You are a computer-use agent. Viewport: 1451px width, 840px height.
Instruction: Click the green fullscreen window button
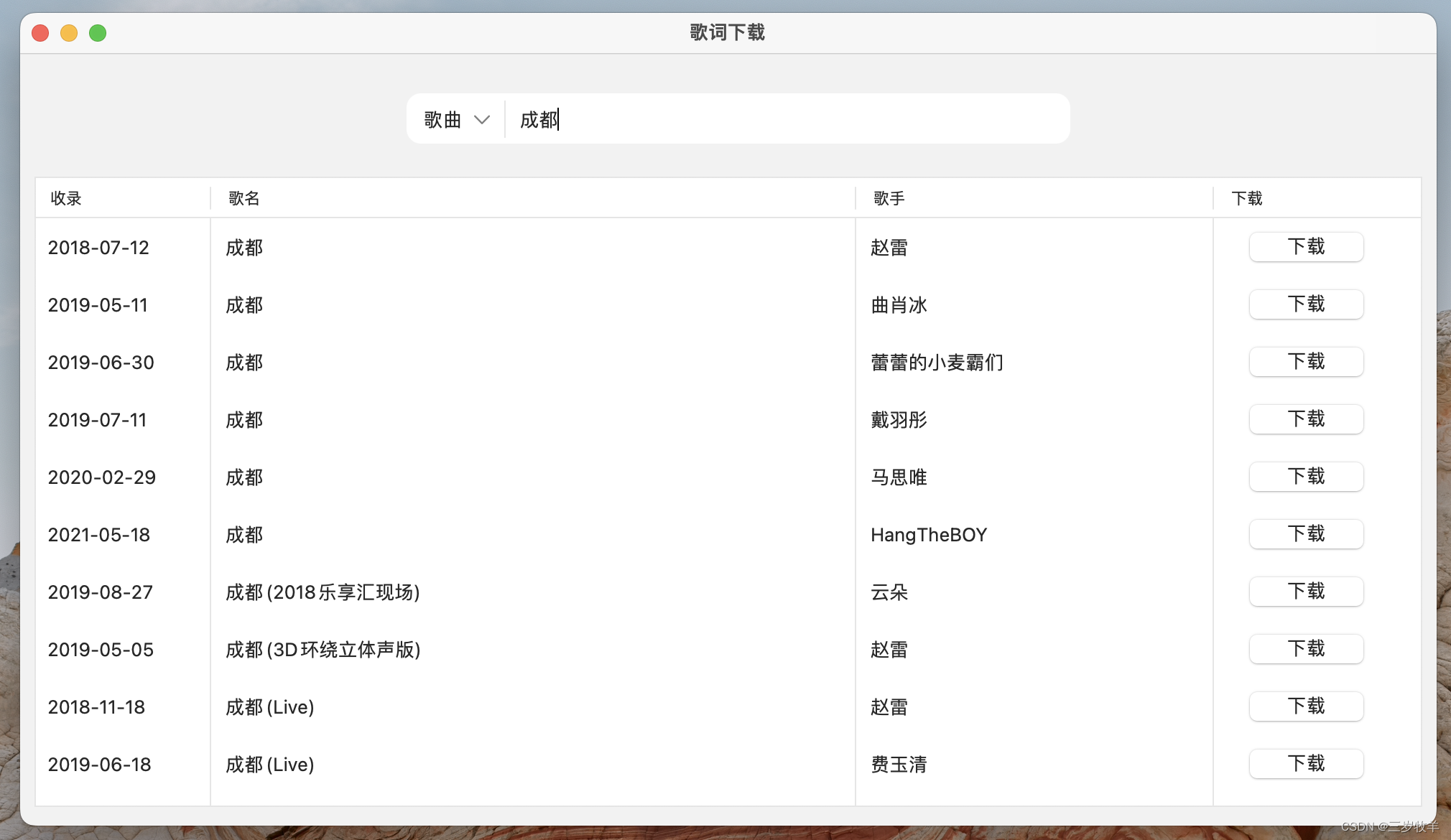pos(98,33)
